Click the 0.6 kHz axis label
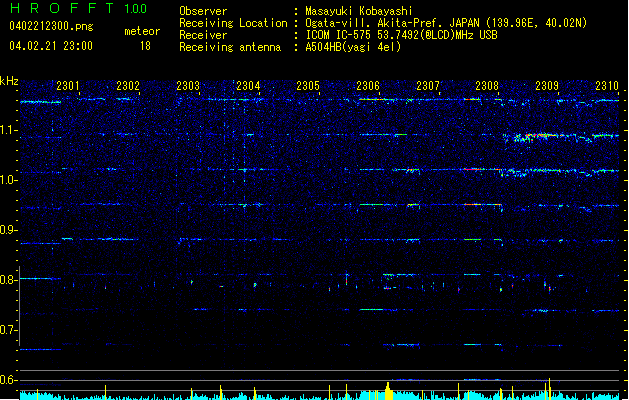 coord(8,380)
